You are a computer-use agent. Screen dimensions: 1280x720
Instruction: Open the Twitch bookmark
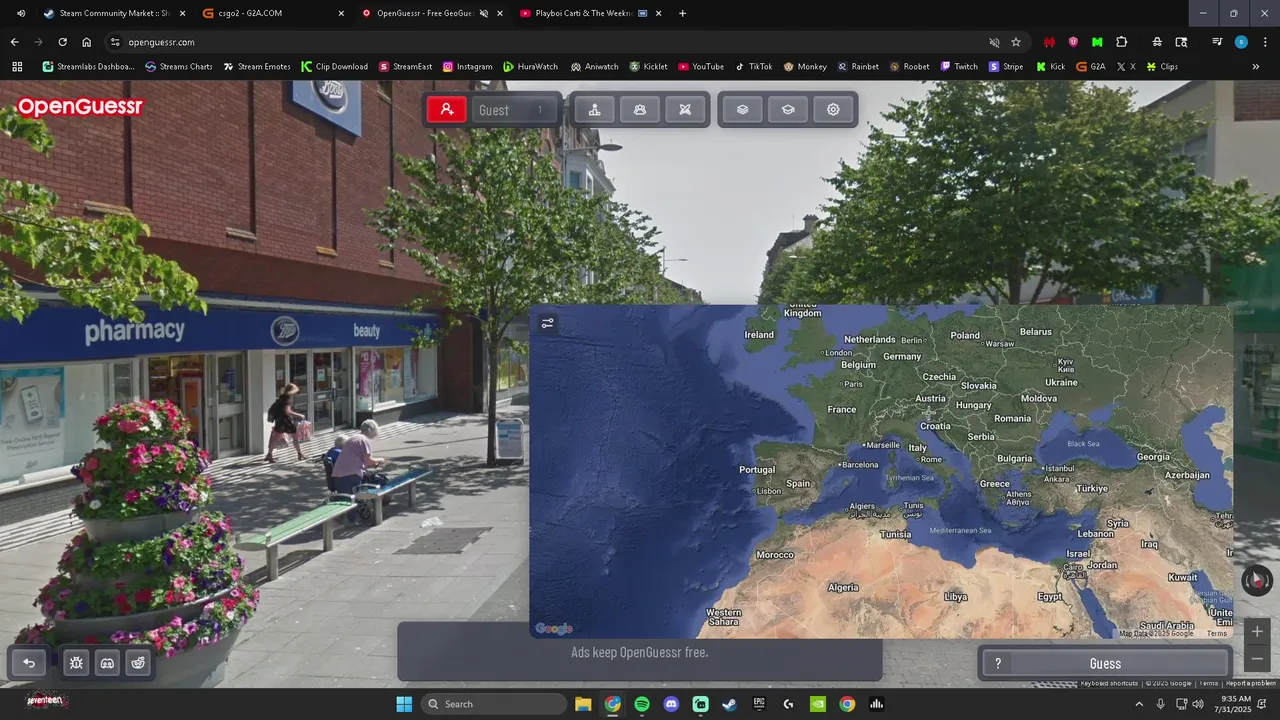[x=959, y=67]
